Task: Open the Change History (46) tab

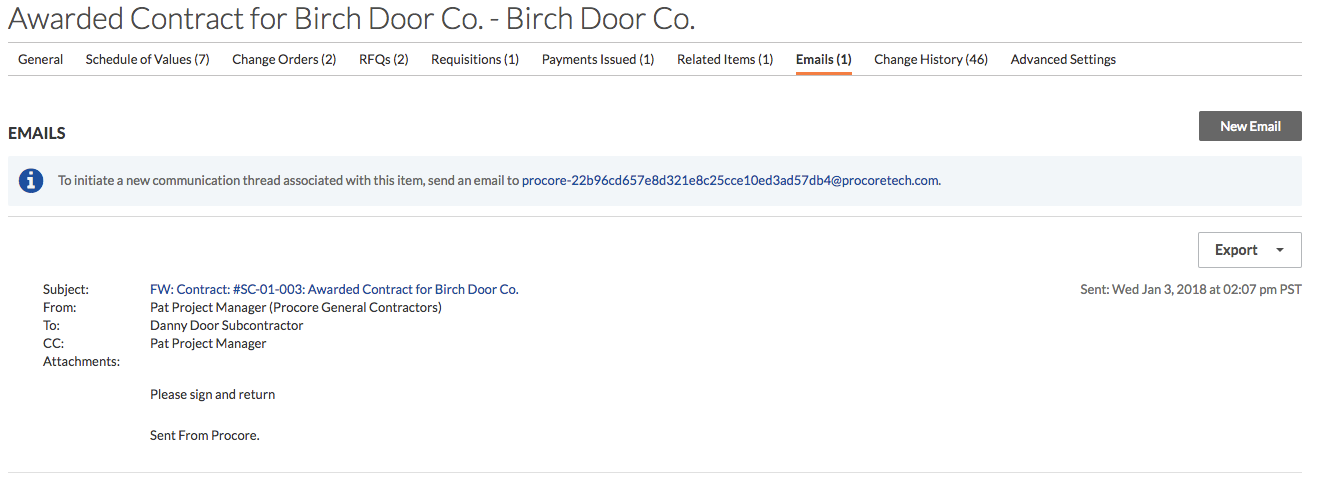Action: [x=931, y=60]
